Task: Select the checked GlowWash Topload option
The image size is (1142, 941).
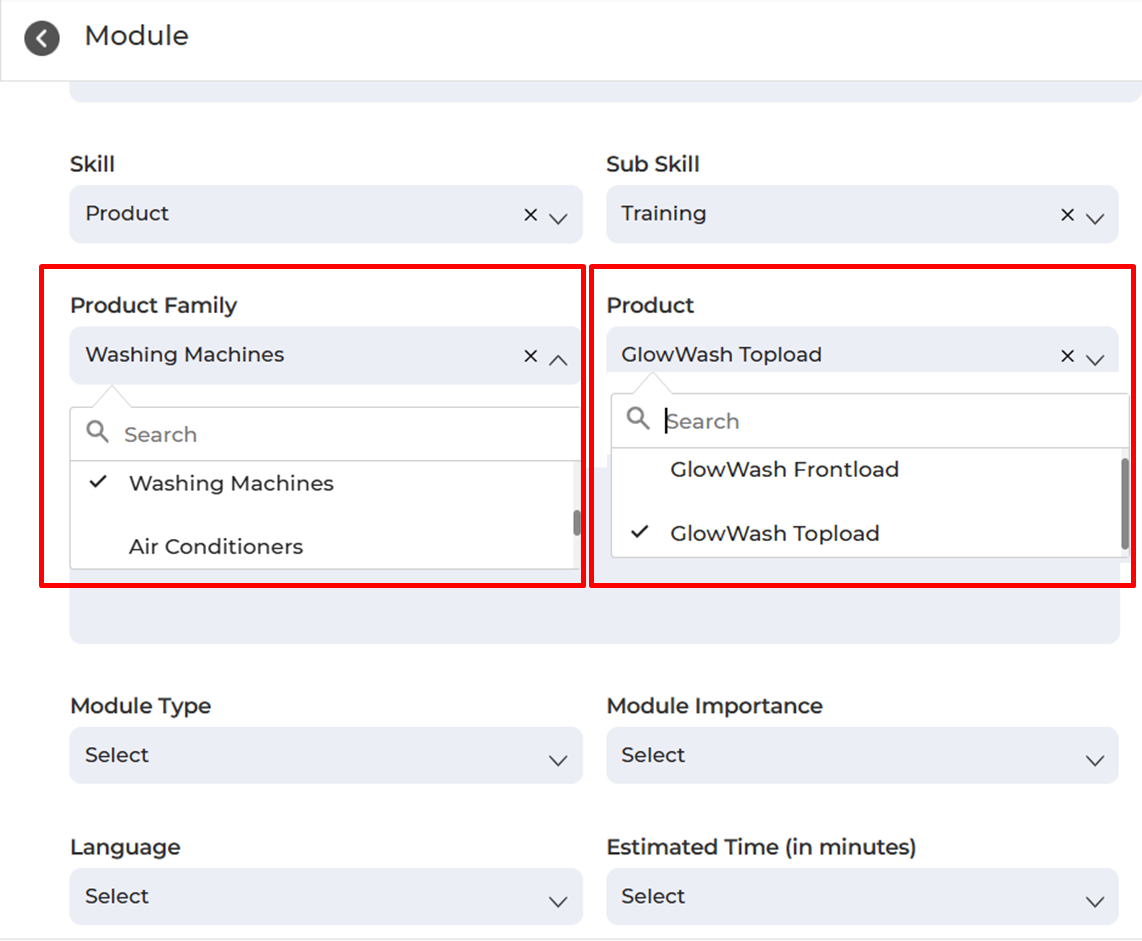Action: (x=774, y=534)
